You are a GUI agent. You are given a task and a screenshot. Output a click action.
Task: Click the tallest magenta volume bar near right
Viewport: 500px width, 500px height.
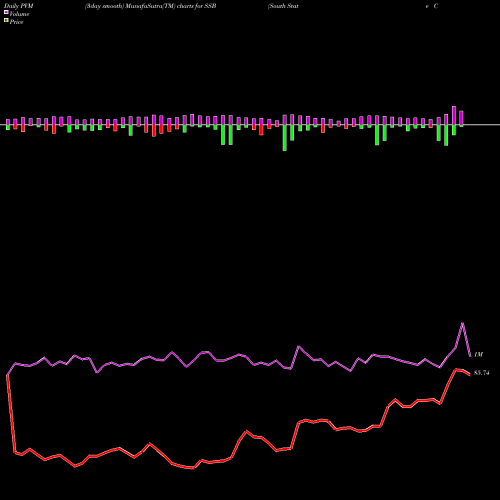click(454, 115)
